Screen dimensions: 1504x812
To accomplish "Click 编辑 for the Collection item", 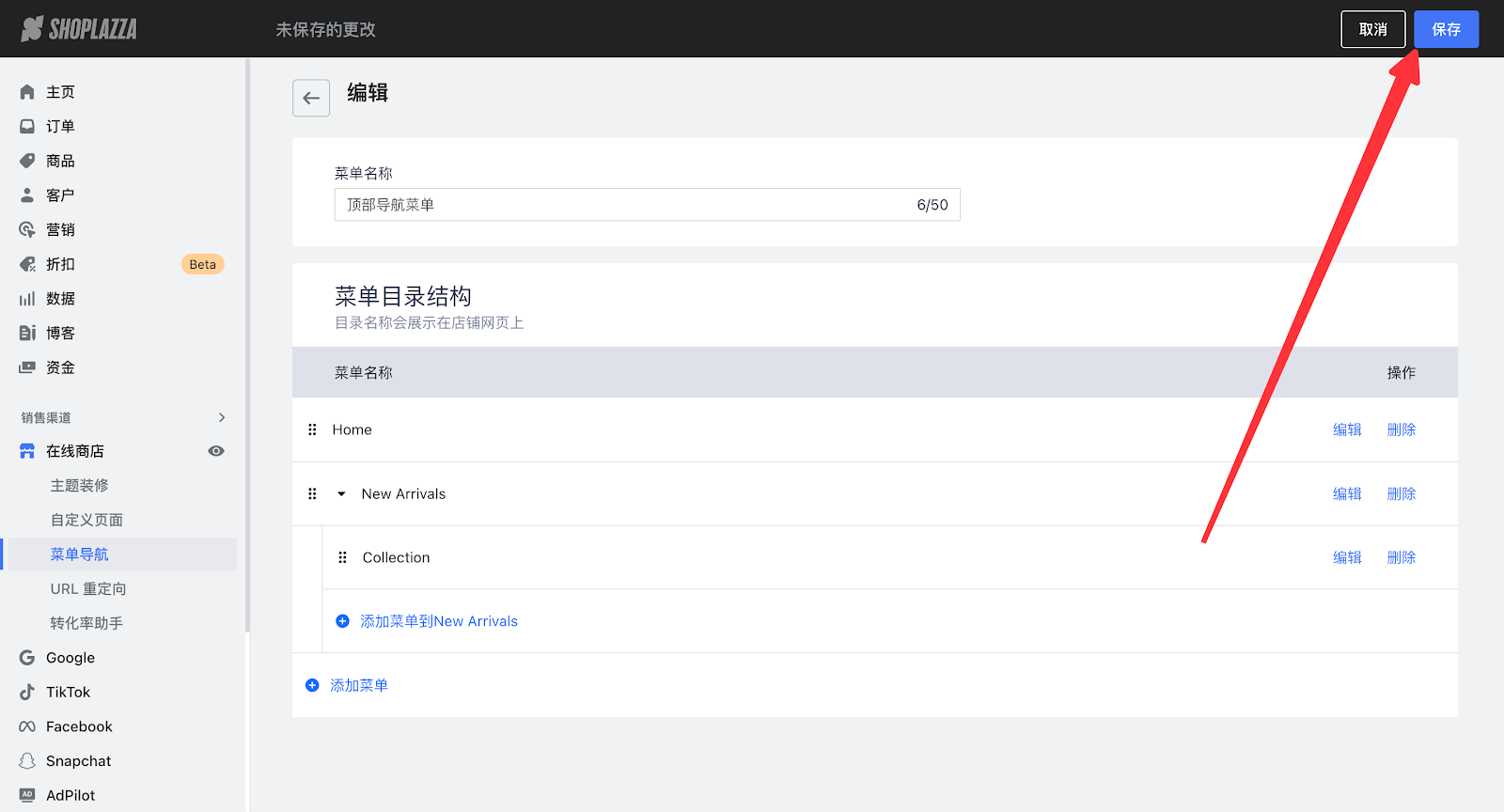I will pyautogui.click(x=1347, y=557).
